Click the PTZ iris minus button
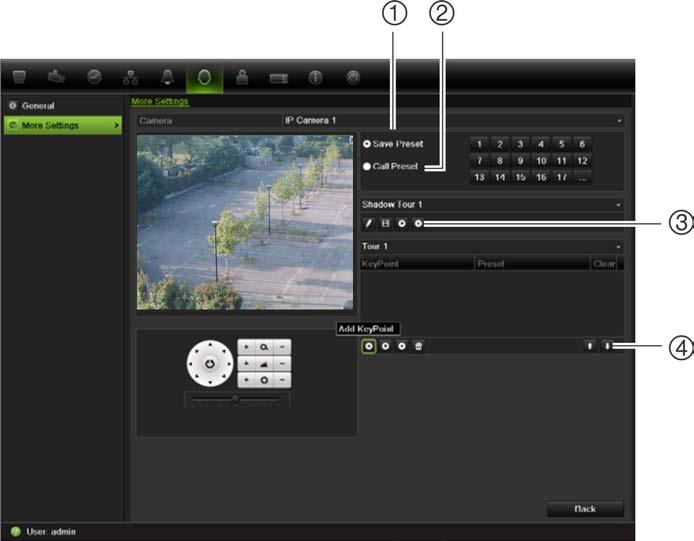This screenshot has width=694, height=541. click(282, 380)
